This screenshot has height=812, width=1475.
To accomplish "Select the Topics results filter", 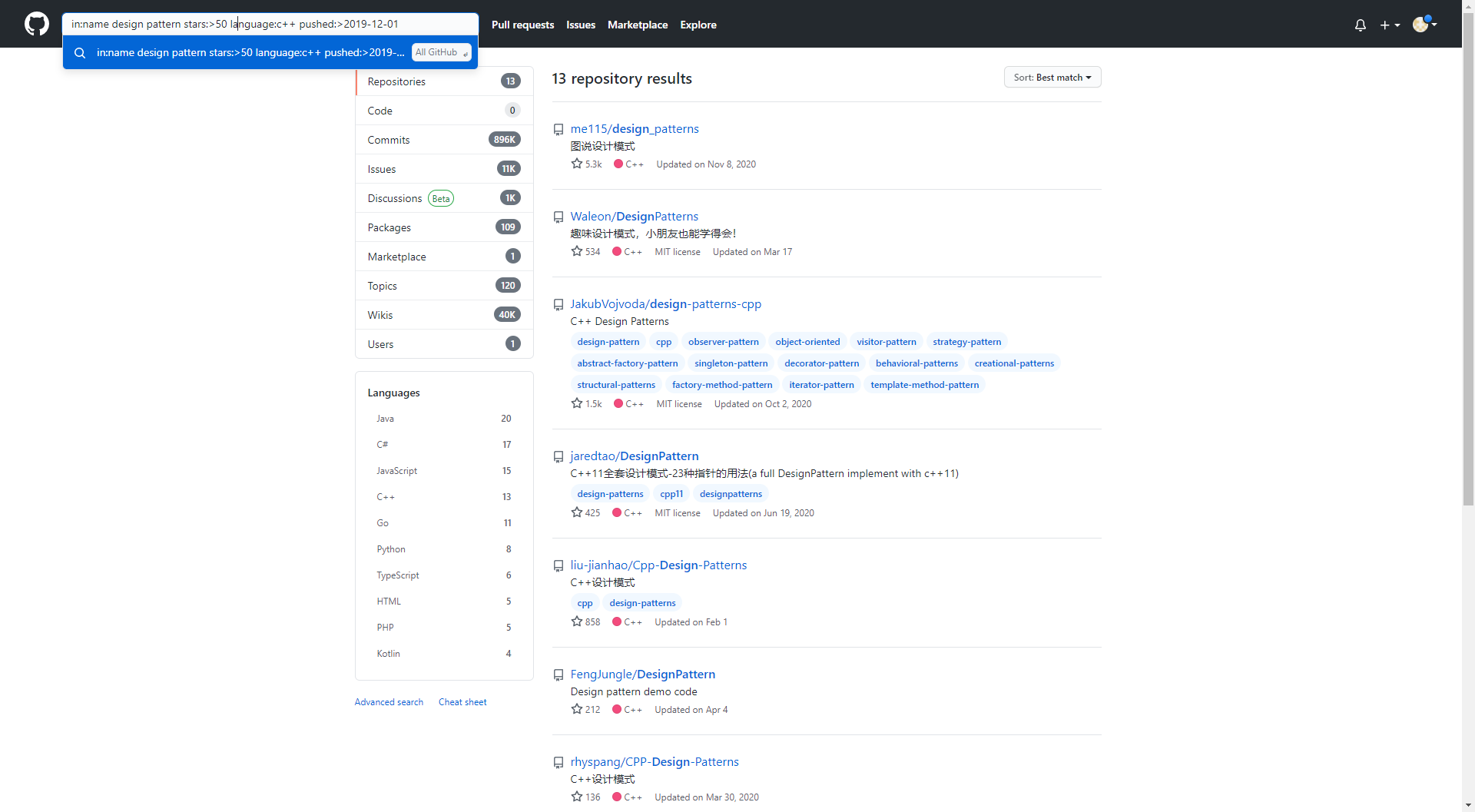I will coord(444,286).
